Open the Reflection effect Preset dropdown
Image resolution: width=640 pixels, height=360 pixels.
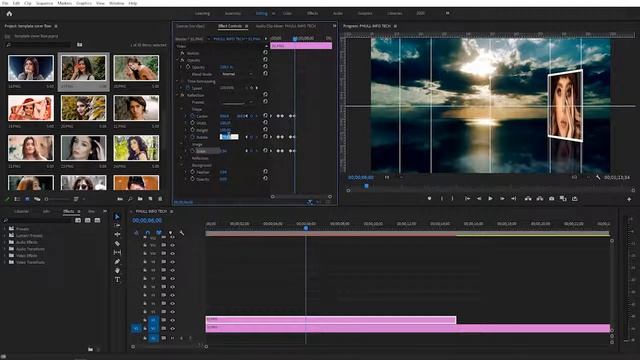tap(237, 102)
